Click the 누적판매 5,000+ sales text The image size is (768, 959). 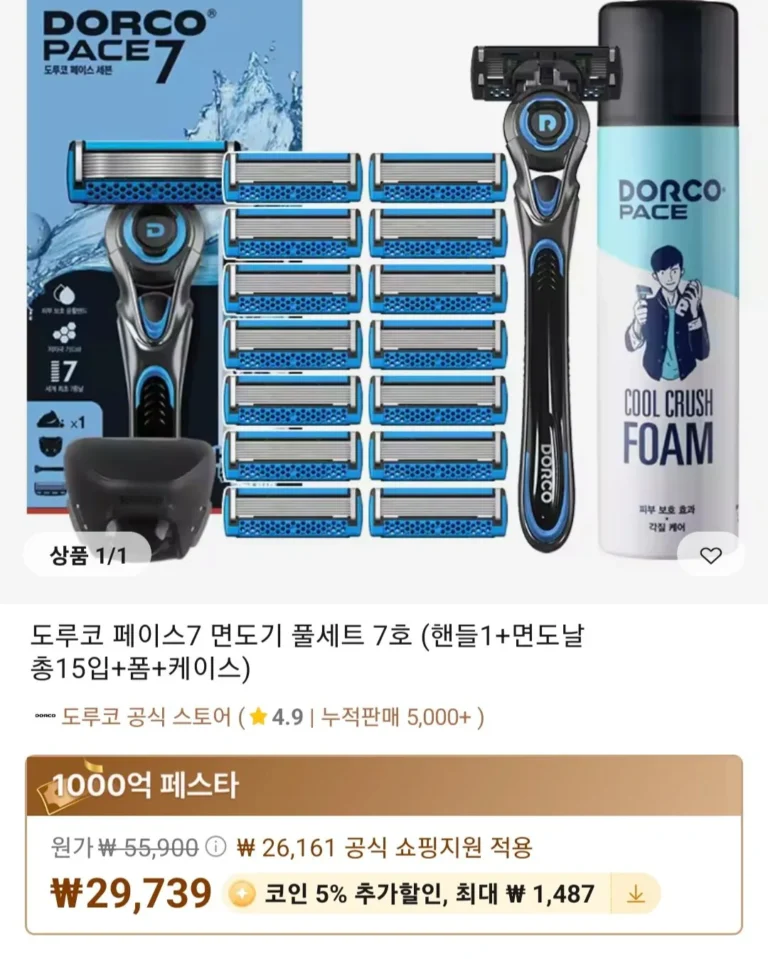coord(396,717)
